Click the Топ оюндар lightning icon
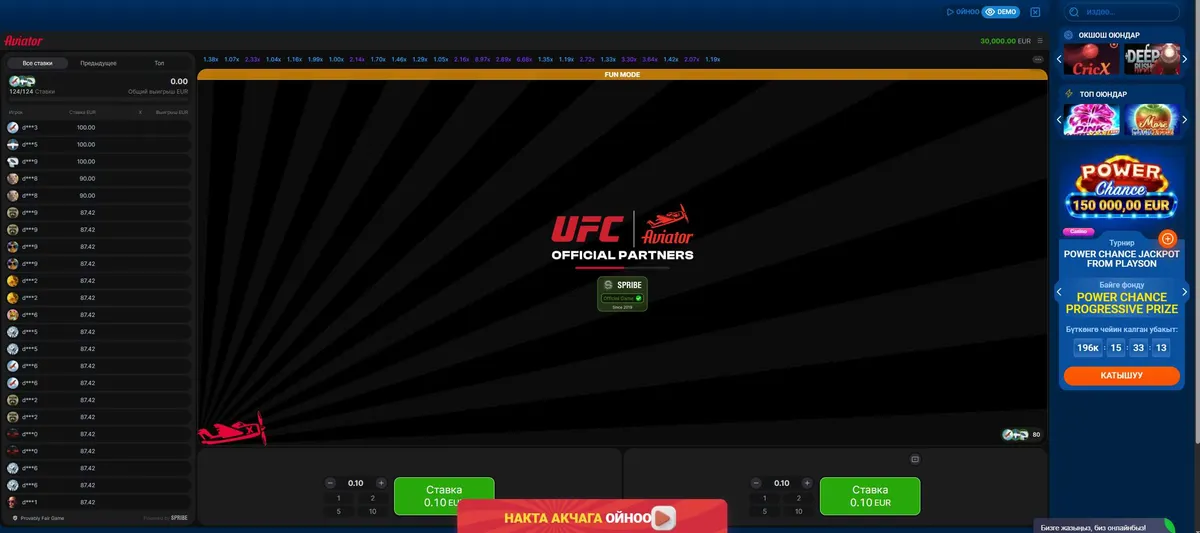The height and width of the screenshot is (533, 1200). (x=1069, y=95)
